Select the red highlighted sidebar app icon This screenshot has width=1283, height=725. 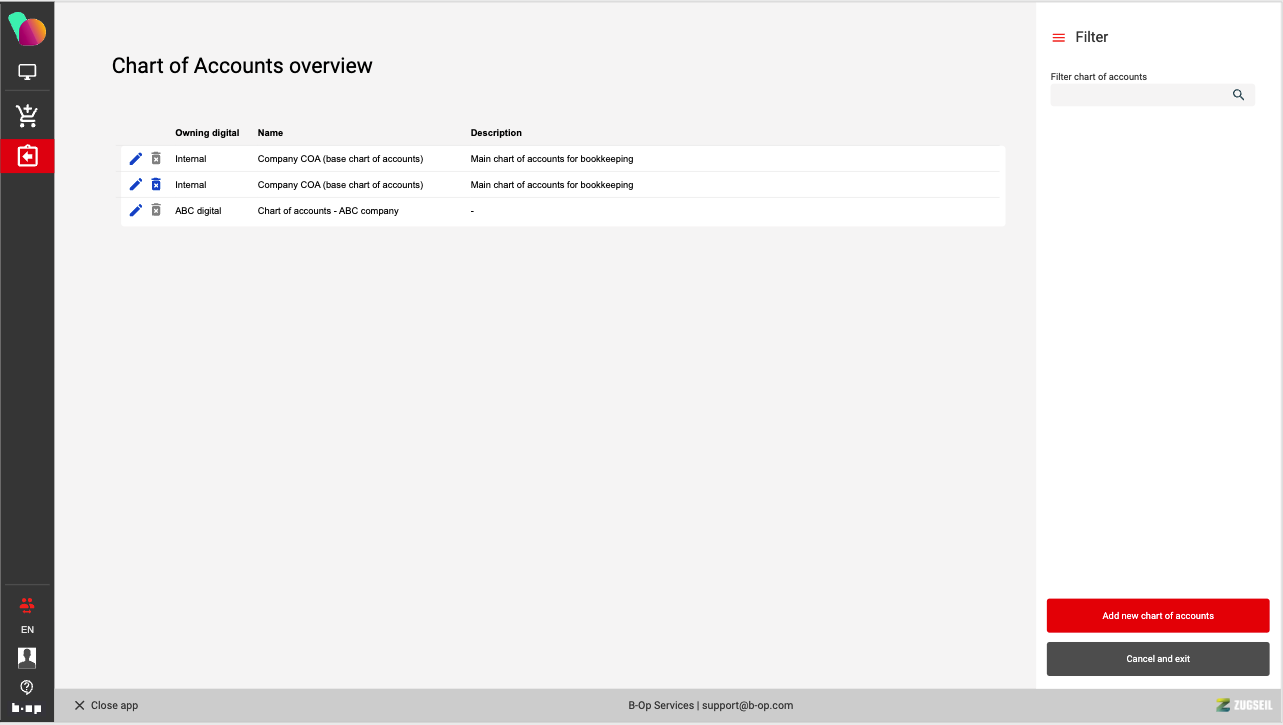coord(27,157)
